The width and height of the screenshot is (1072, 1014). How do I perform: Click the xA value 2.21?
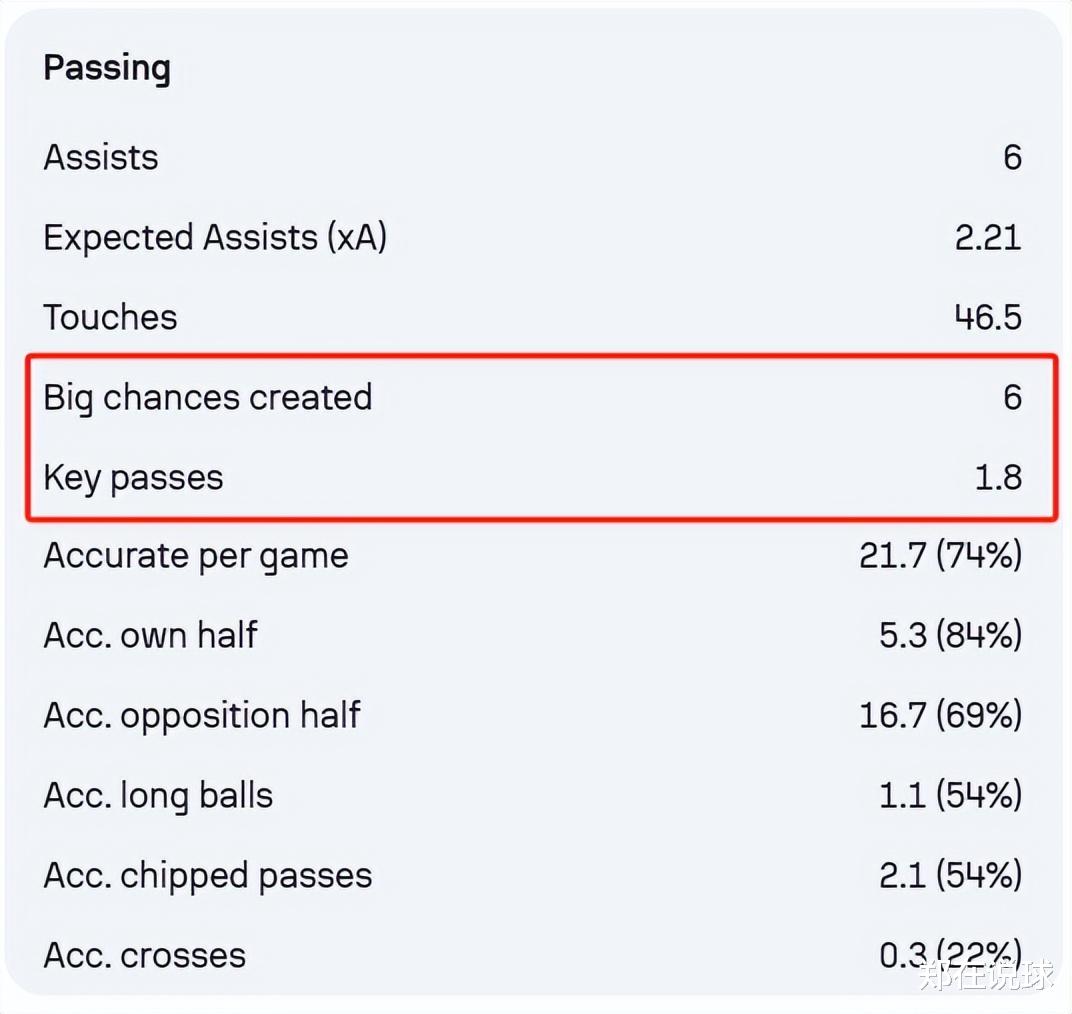pos(988,238)
